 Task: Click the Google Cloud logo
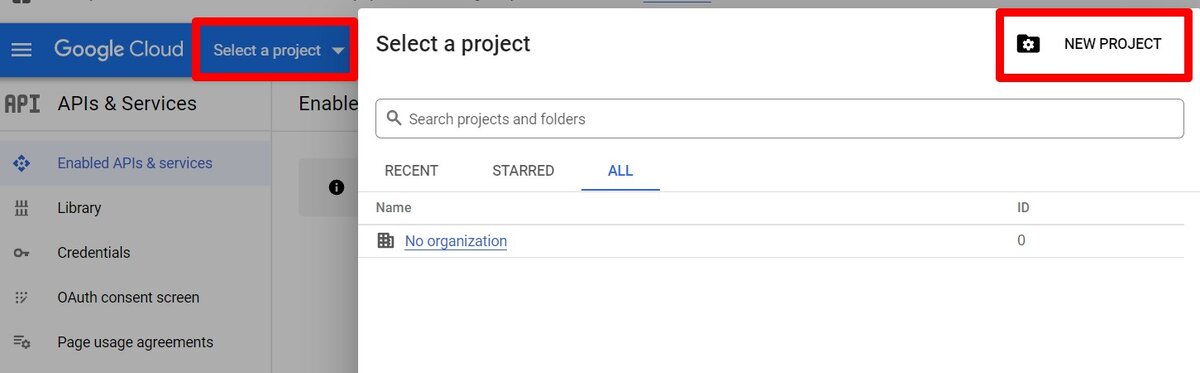[x=118, y=50]
